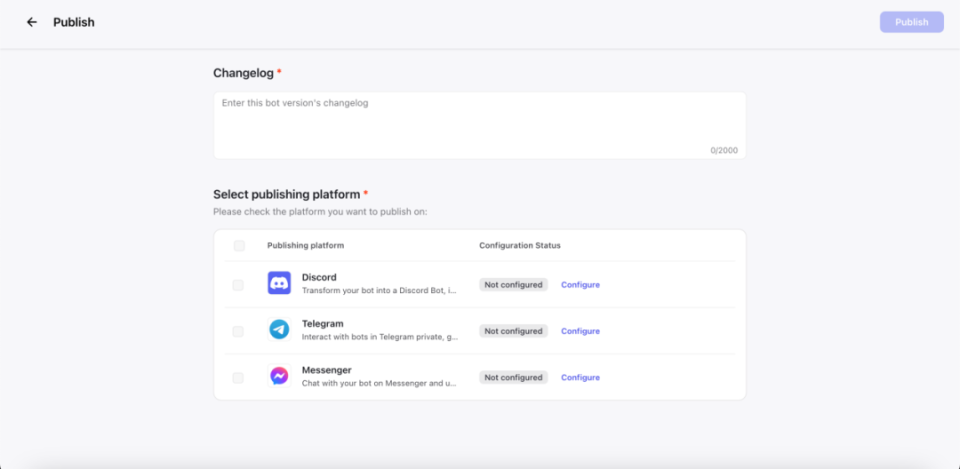Select the Messenger platform name
This screenshot has width=960, height=469.
(326, 370)
